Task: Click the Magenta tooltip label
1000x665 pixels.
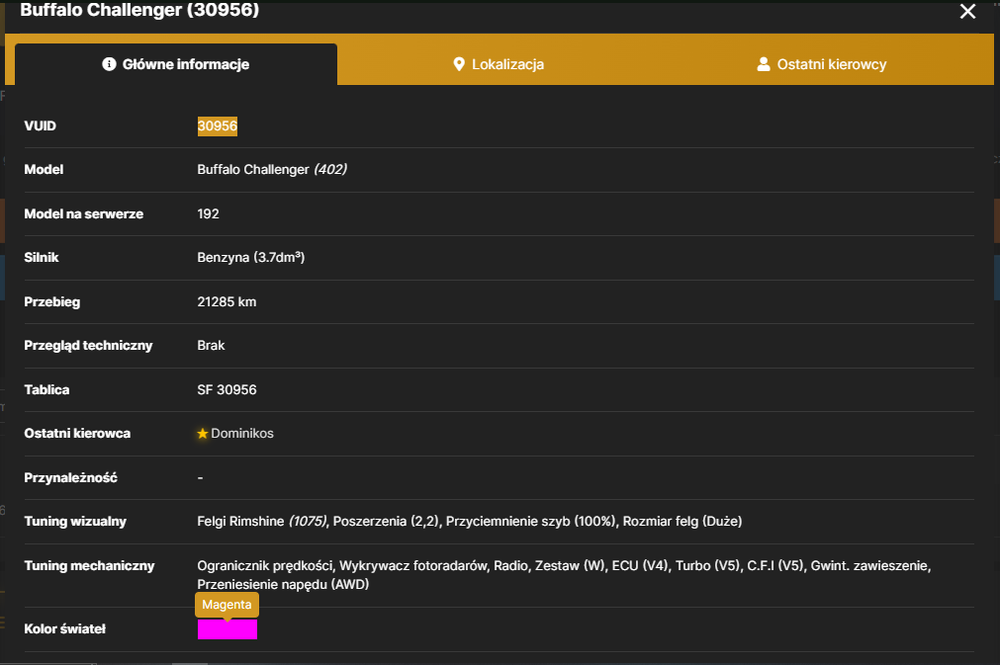Action: 226,604
